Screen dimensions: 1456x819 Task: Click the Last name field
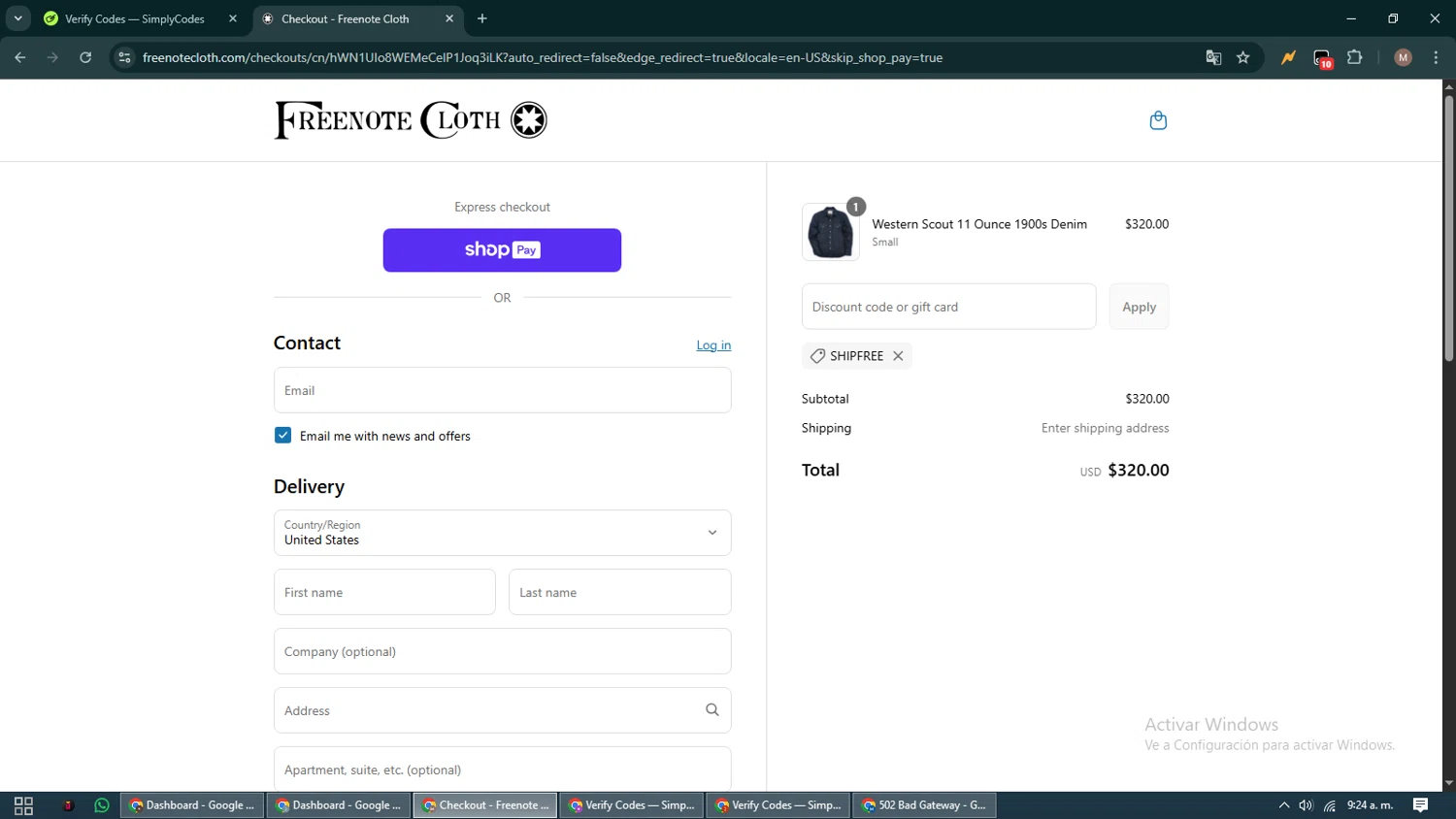pos(620,592)
